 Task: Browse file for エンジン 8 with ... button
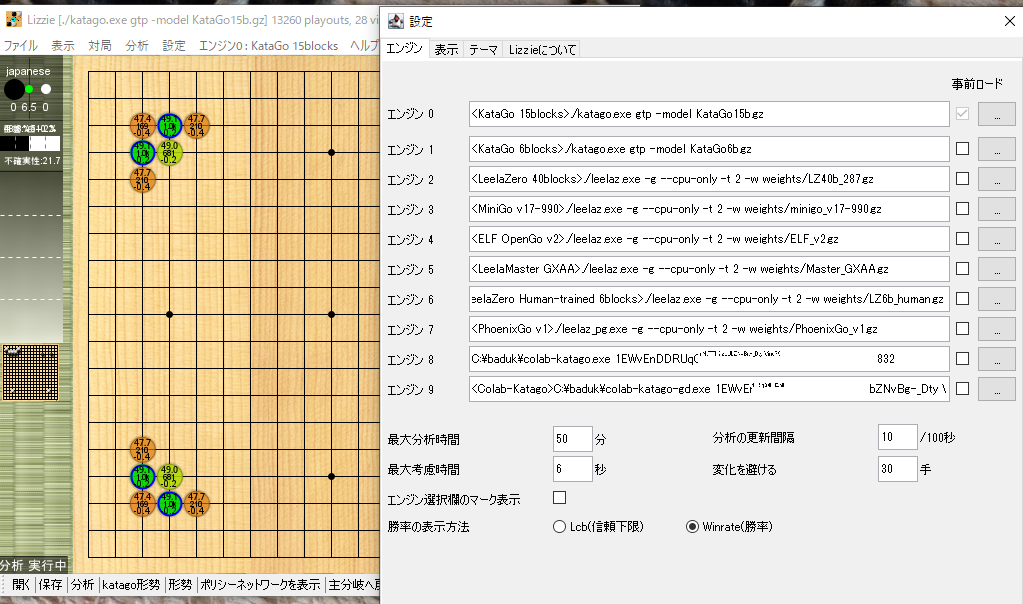996,359
